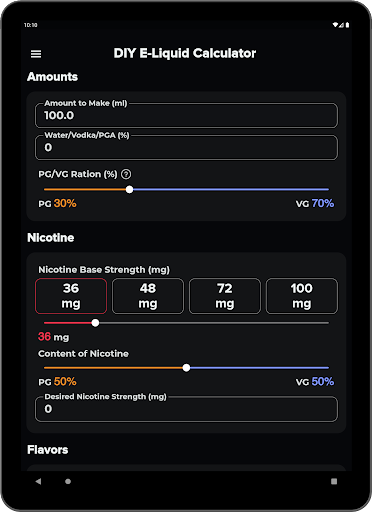Image resolution: width=372 pixels, height=512 pixels.
Task: Click the DIY E-Liquid Calculator title
Action: (185, 53)
